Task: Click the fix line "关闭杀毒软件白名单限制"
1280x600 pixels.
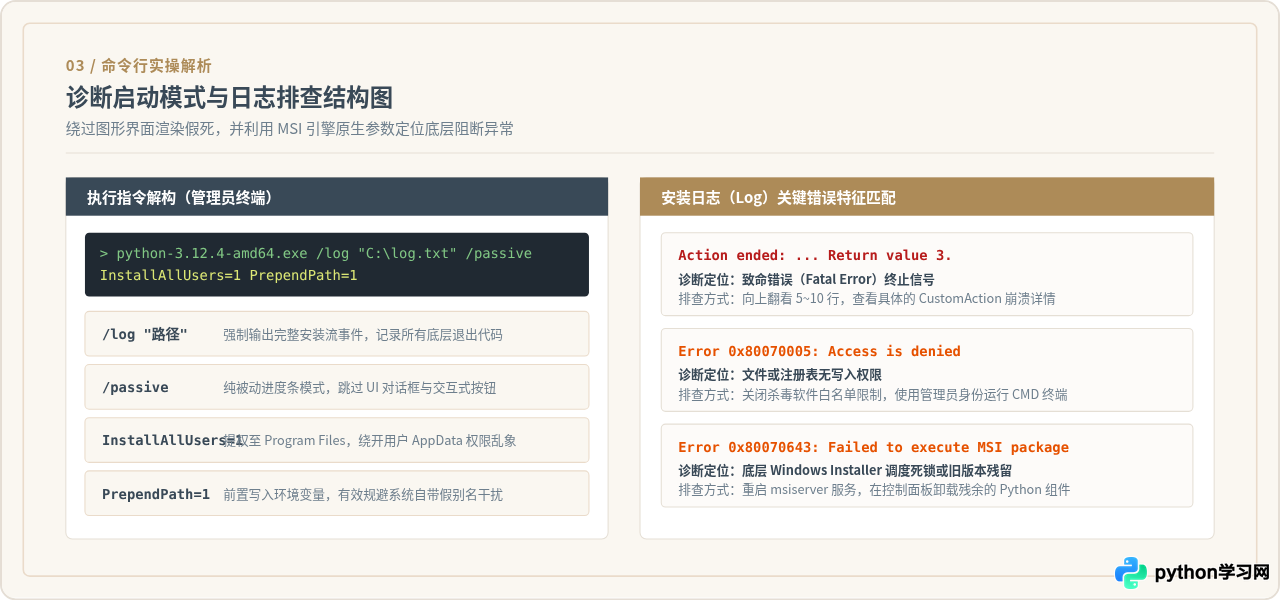Action: [x=873, y=394]
